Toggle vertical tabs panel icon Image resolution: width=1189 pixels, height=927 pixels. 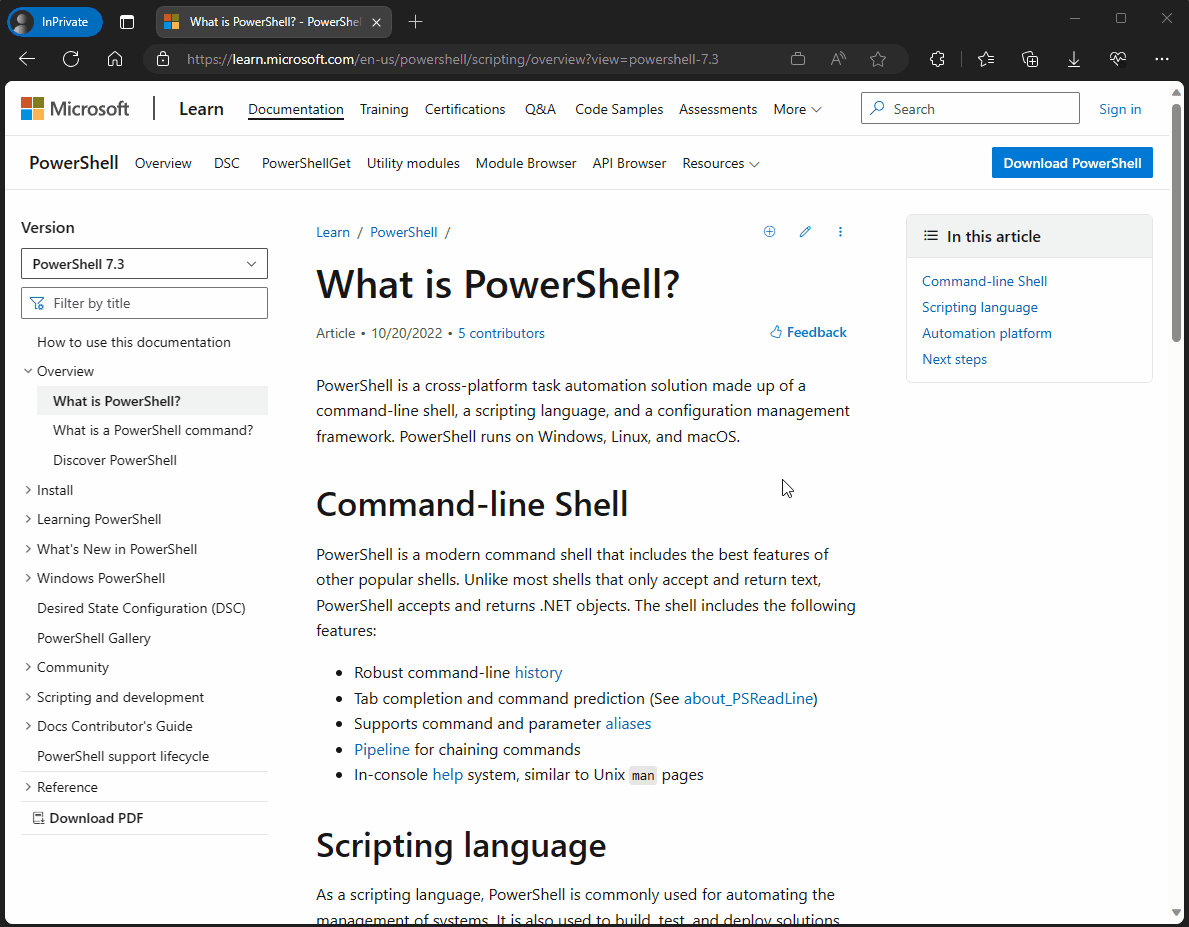[127, 22]
